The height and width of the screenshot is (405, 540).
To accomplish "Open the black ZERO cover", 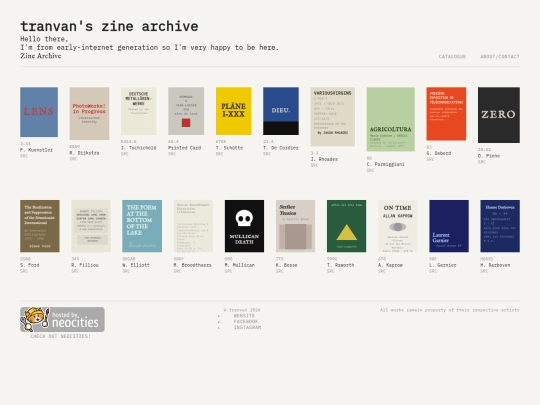I will [x=499, y=115].
